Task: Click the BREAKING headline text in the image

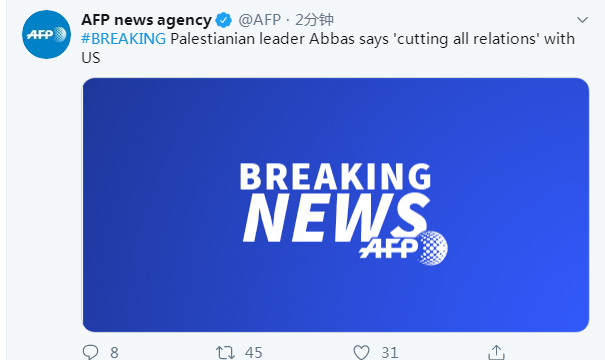Action: (335, 176)
